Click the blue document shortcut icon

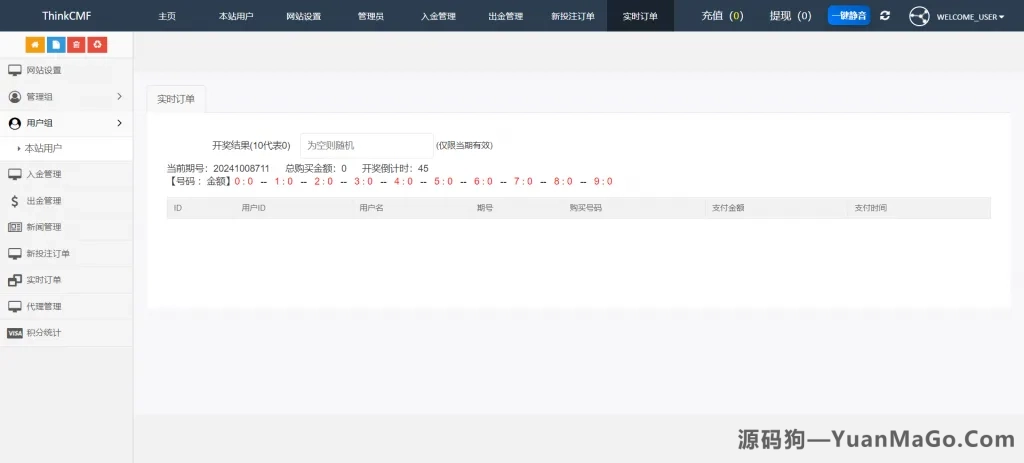click(56, 44)
